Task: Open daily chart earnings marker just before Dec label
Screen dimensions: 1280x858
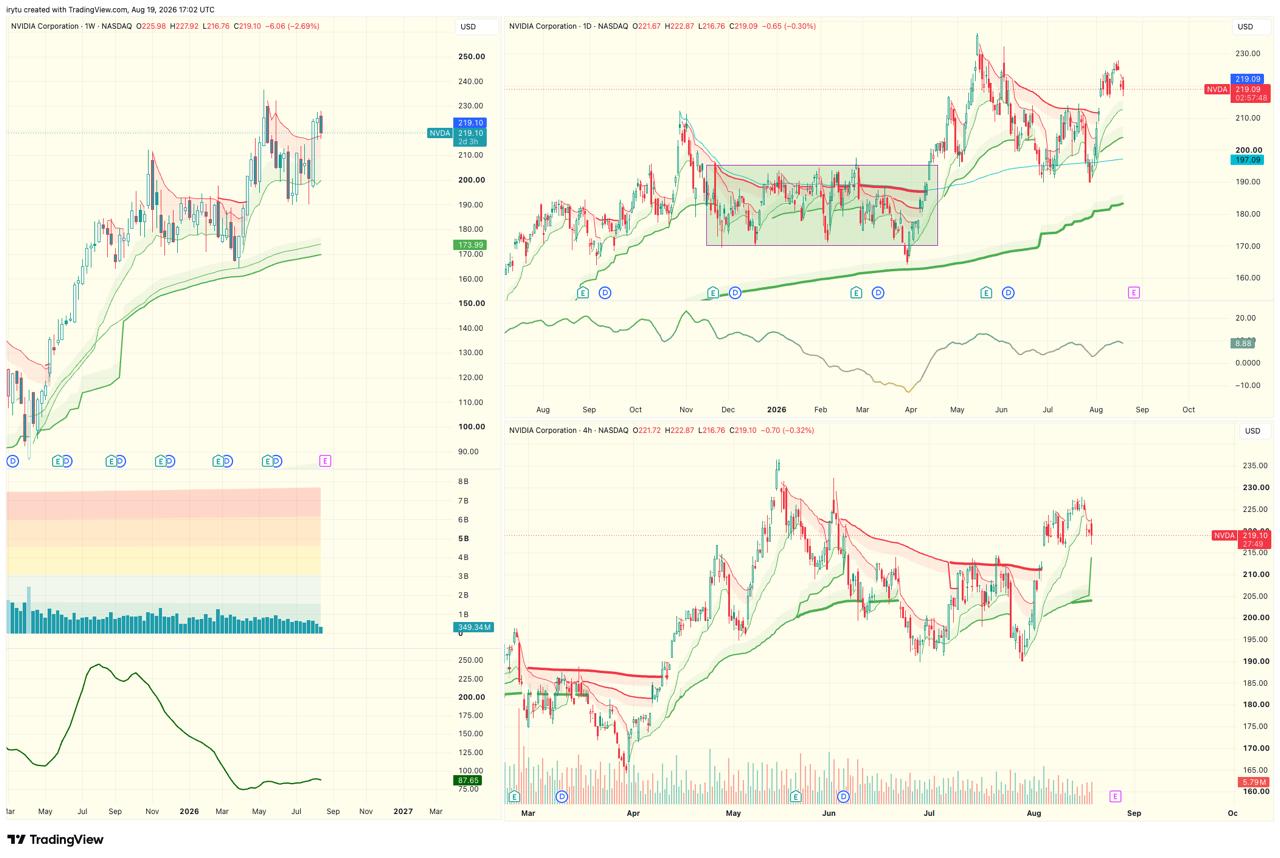Action: click(713, 292)
